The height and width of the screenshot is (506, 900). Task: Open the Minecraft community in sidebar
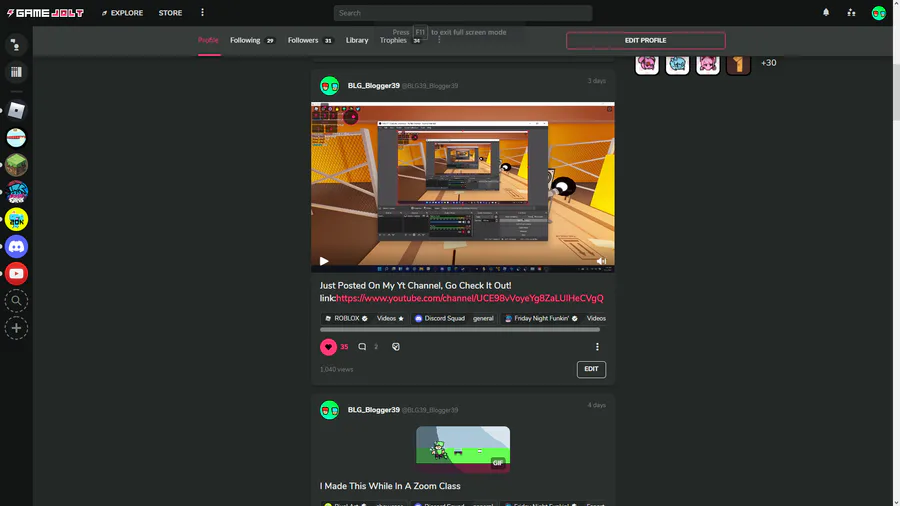(x=16, y=165)
